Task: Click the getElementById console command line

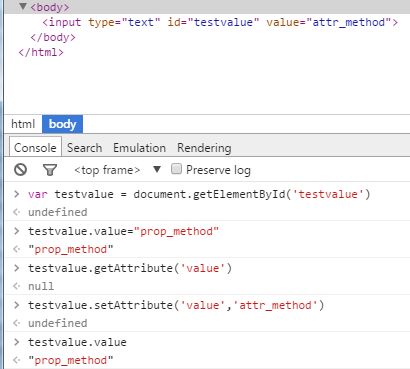Action: (199, 194)
